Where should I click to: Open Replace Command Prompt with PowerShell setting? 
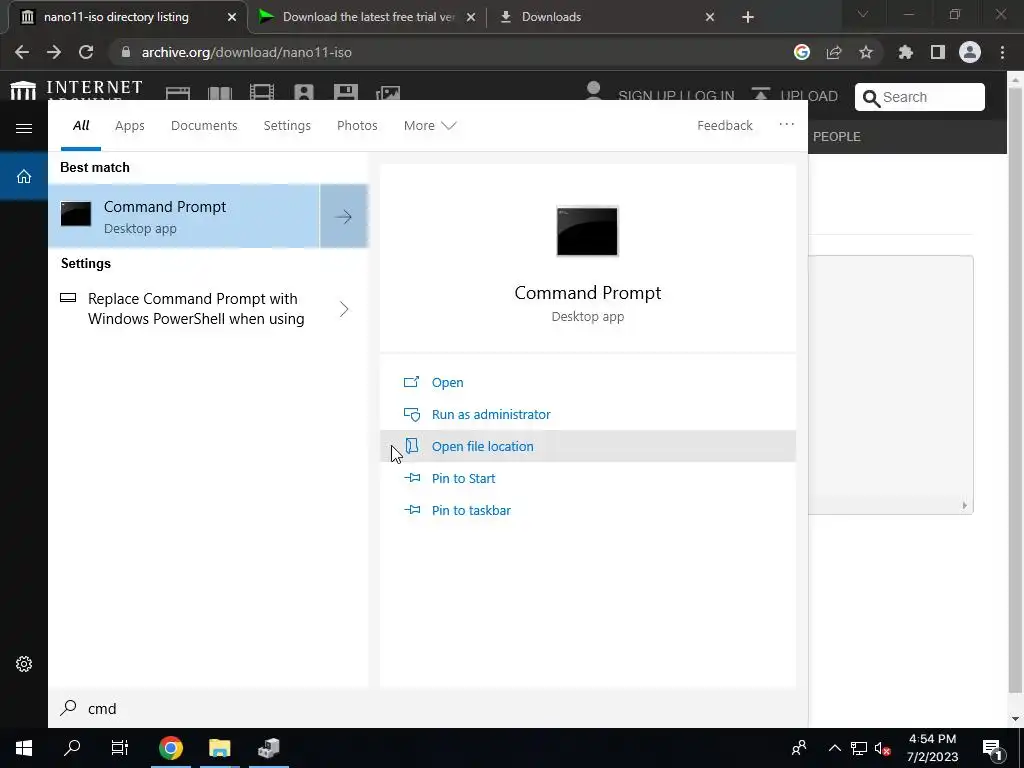pyautogui.click(x=196, y=308)
